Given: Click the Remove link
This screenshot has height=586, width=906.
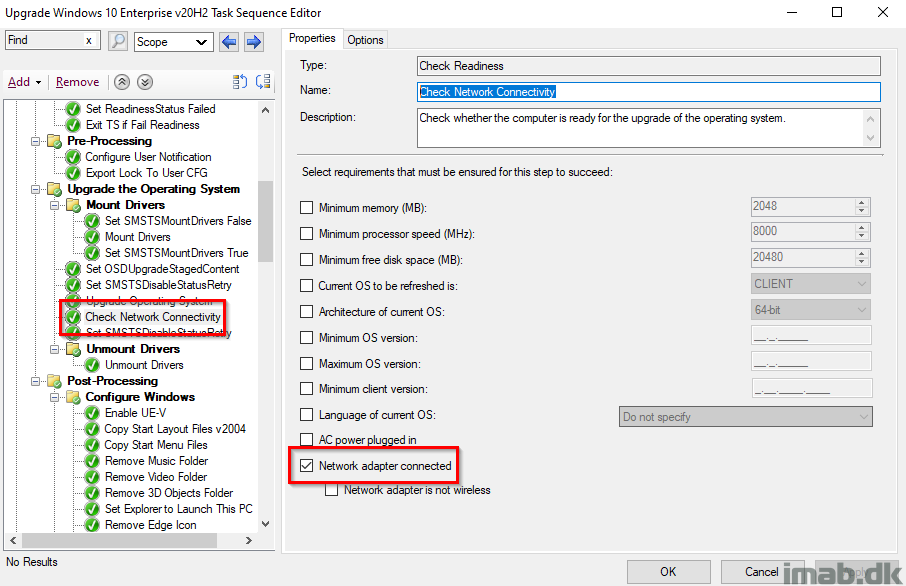Looking at the screenshot, I should click(x=77, y=82).
